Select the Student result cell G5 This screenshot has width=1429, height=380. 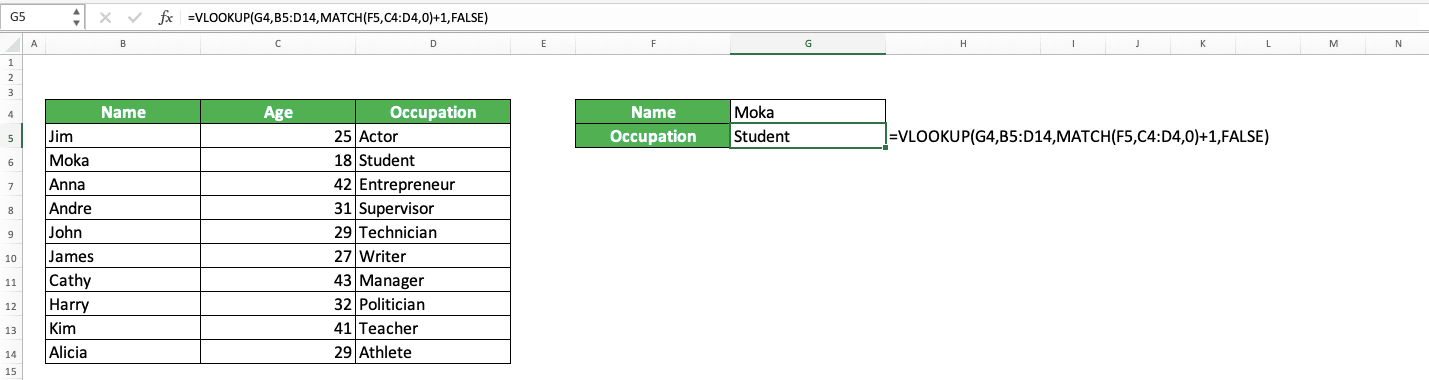click(x=807, y=136)
